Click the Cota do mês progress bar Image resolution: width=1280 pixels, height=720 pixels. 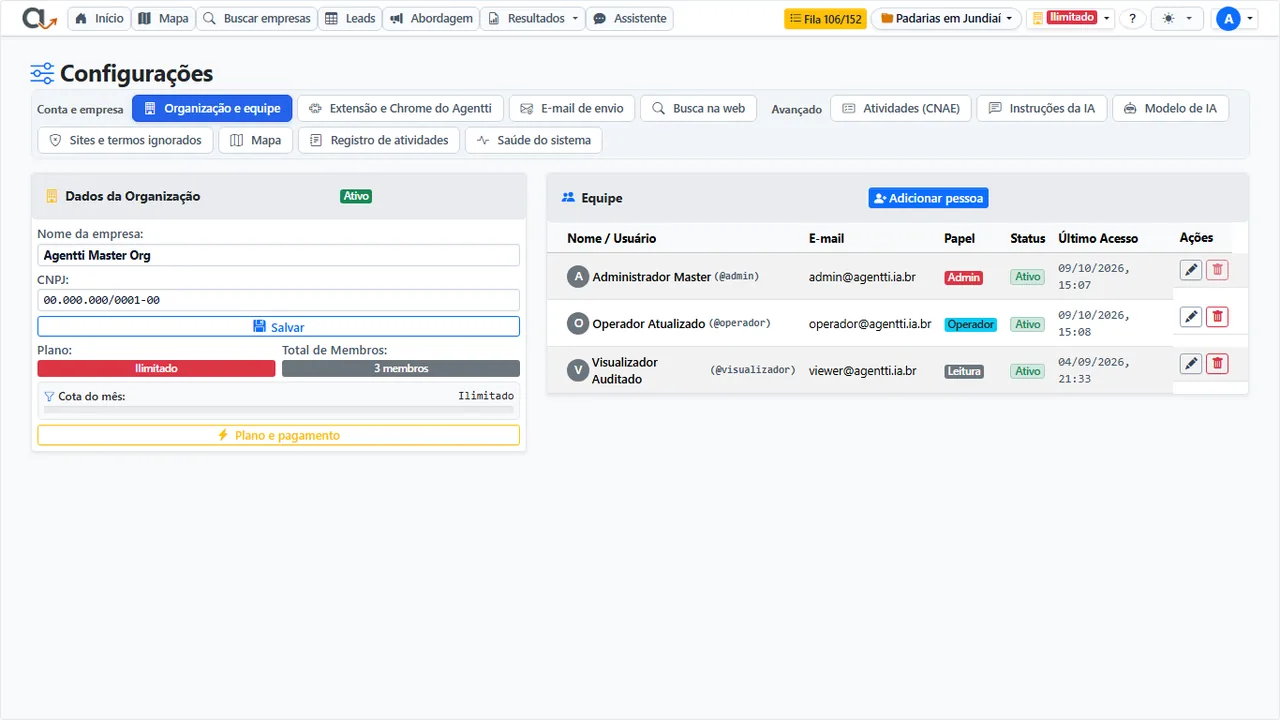(278, 409)
